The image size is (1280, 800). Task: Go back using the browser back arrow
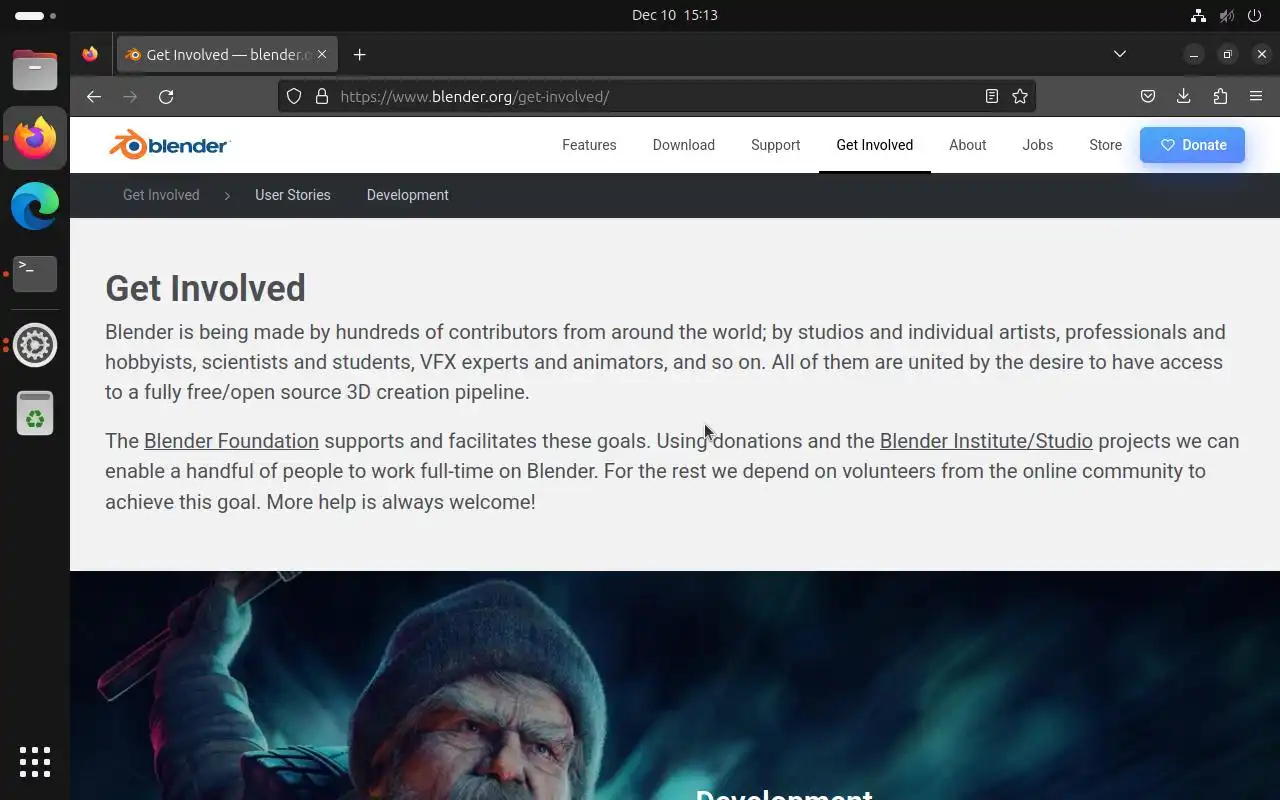93,96
